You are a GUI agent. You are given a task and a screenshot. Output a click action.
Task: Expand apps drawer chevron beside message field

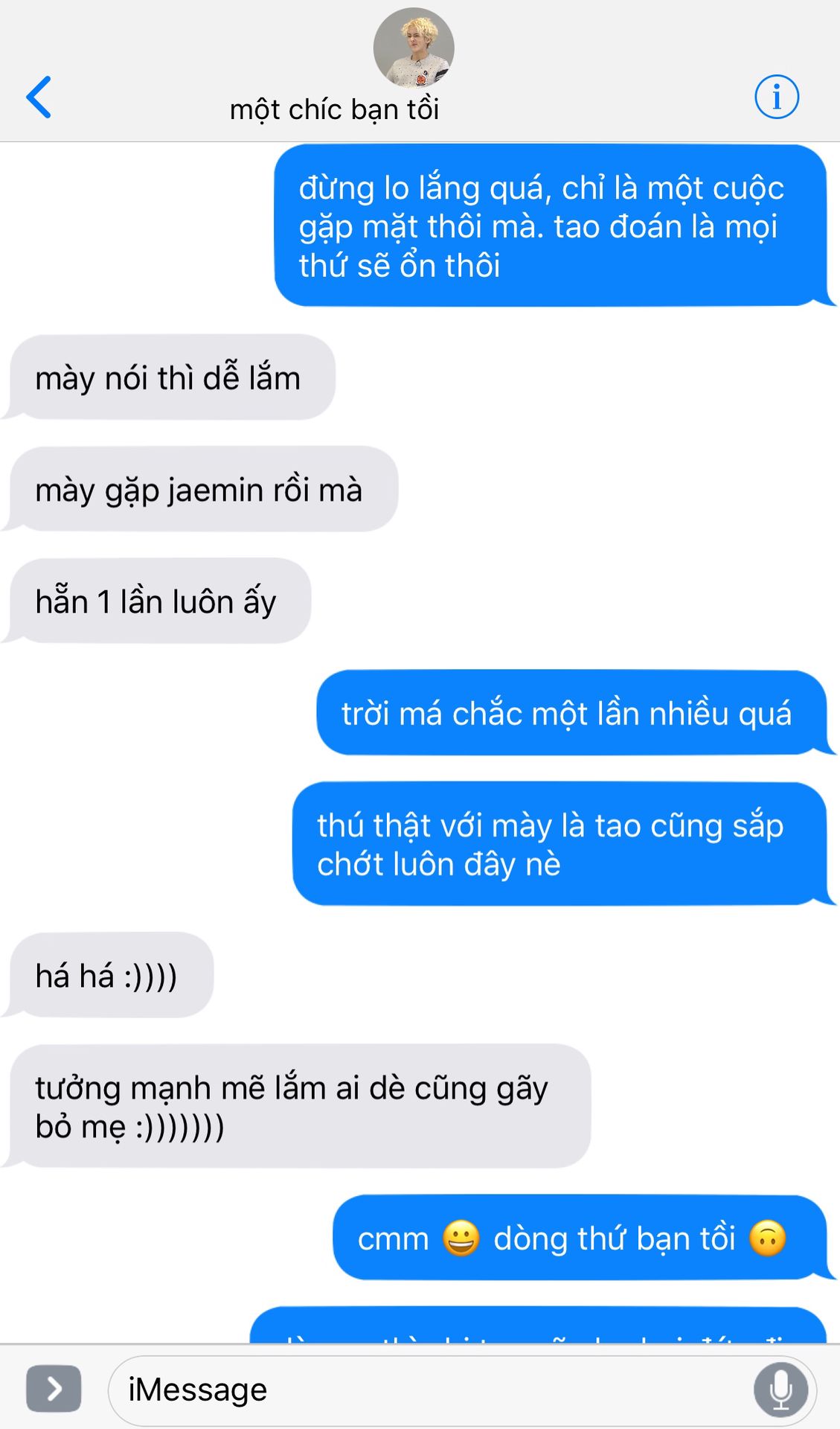[54, 1389]
